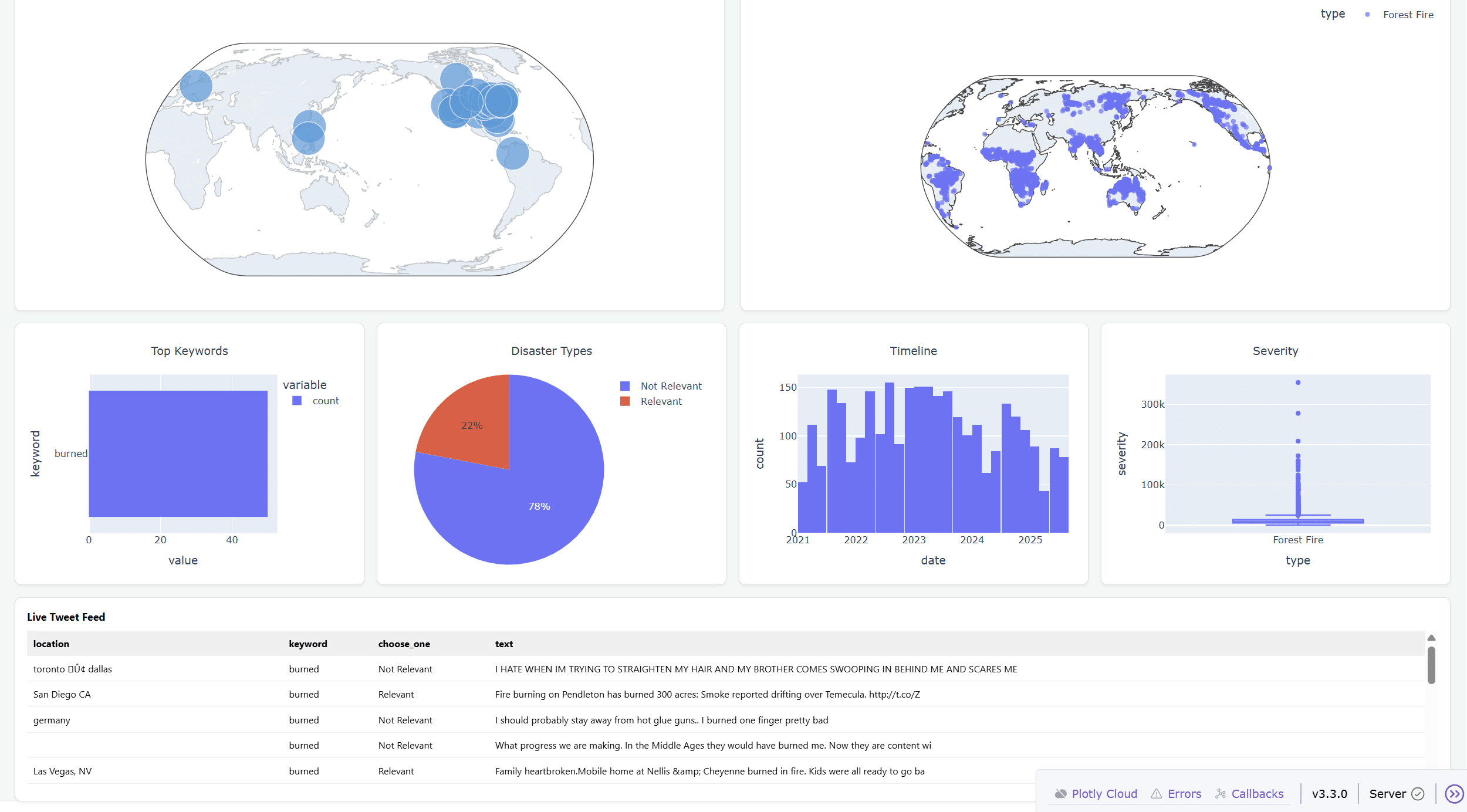This screenshot has width=1467, height=812.
Task: Collapse the dev tools bar with double-chevron
Action: [1454, 794]
